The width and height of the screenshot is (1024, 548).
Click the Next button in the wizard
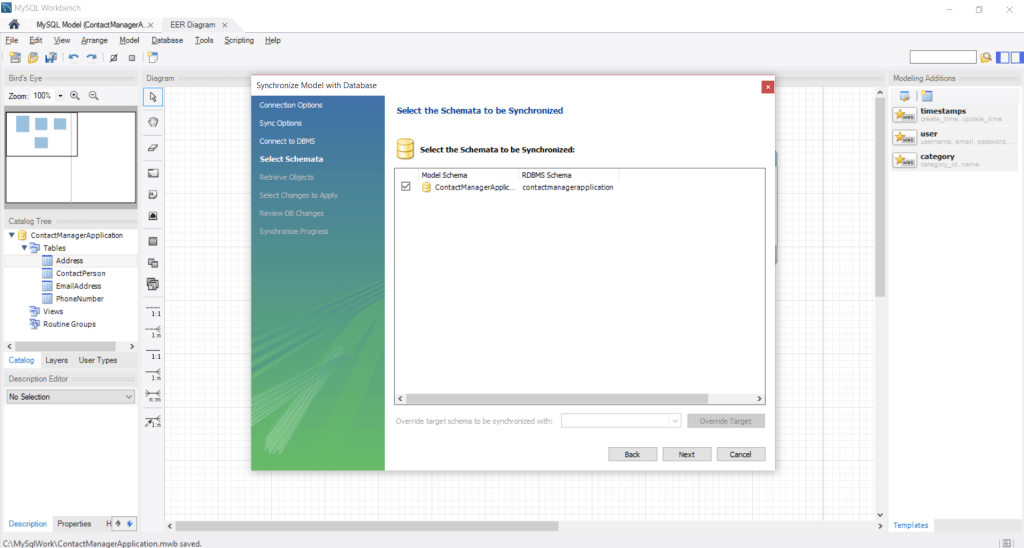[x=686, y=455]
